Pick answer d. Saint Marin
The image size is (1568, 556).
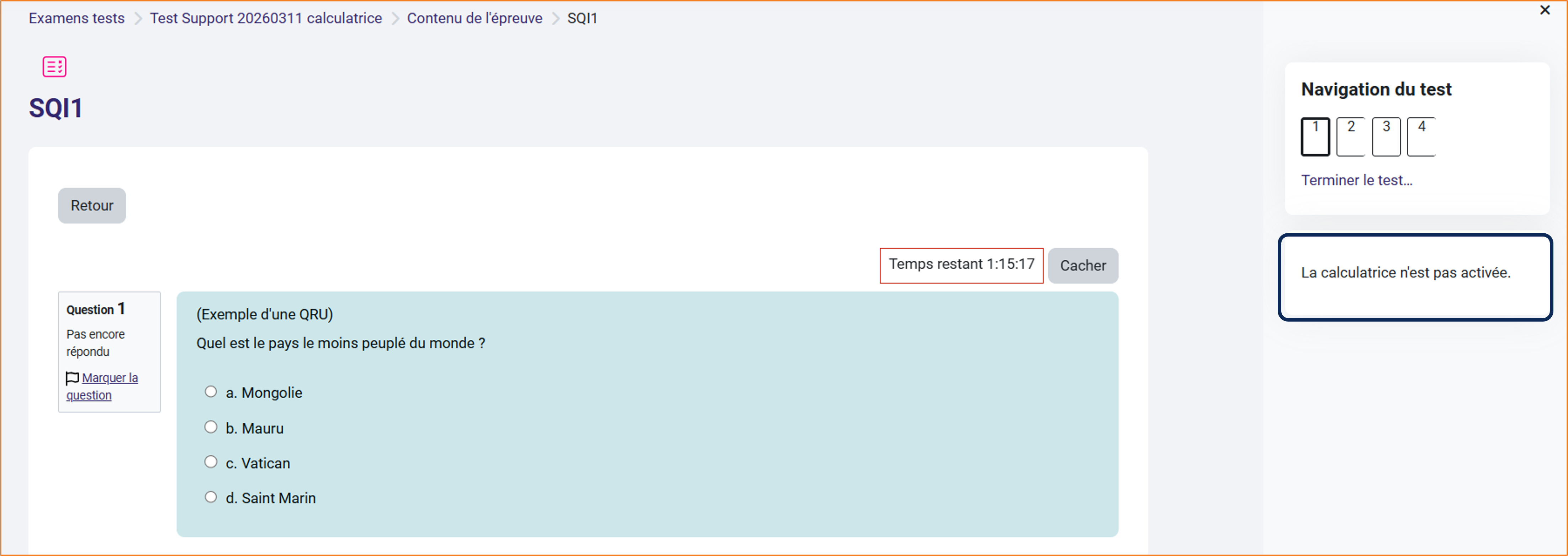click(211, 497)
